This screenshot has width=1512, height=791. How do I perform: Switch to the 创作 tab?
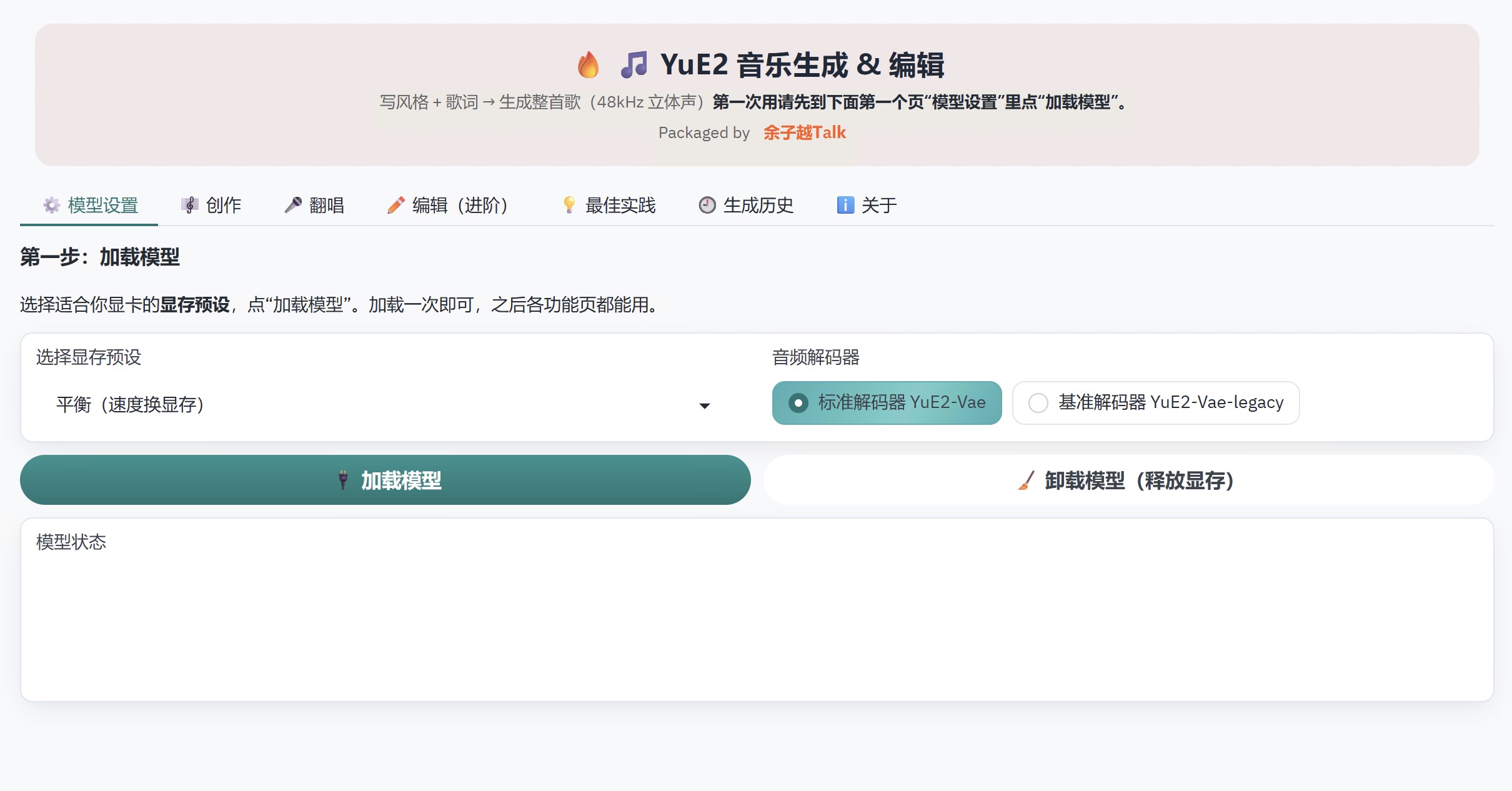[211, 205]
